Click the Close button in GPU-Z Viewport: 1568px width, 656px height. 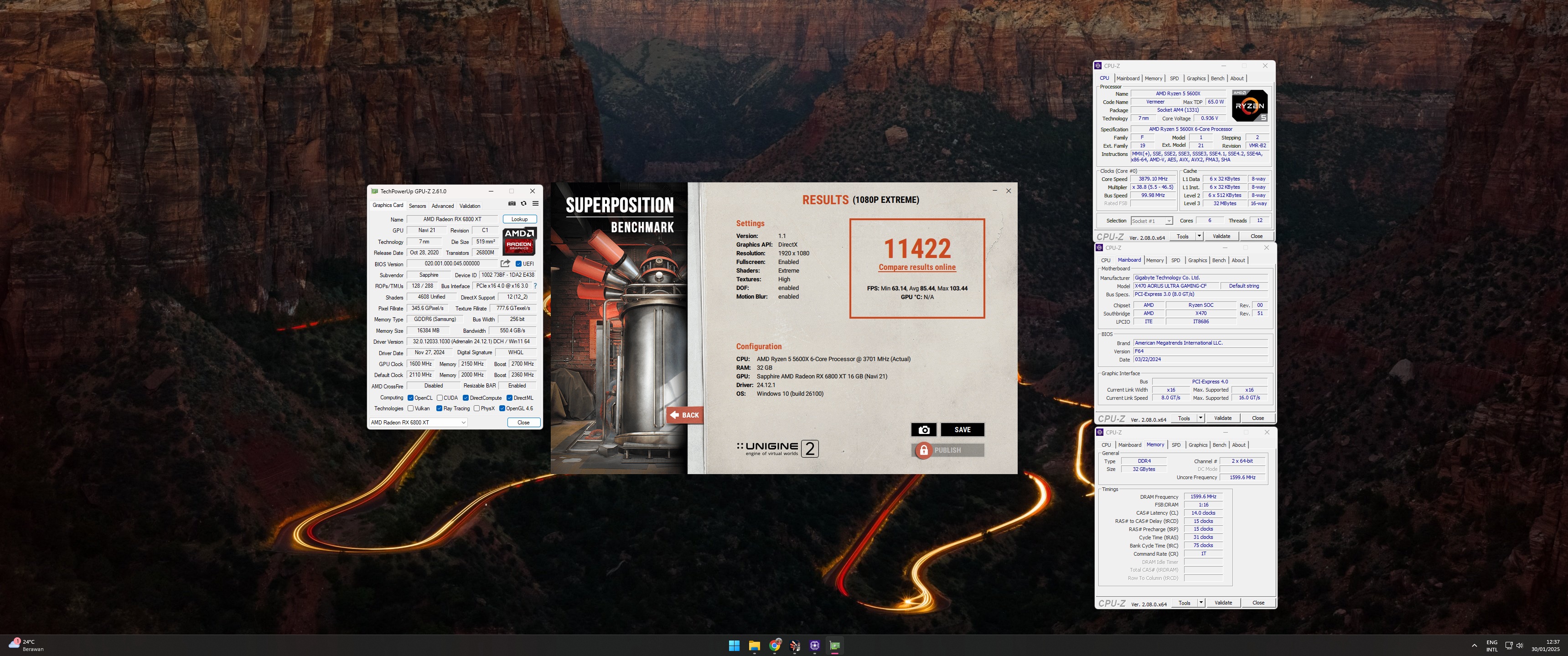(x=523, y=422)
